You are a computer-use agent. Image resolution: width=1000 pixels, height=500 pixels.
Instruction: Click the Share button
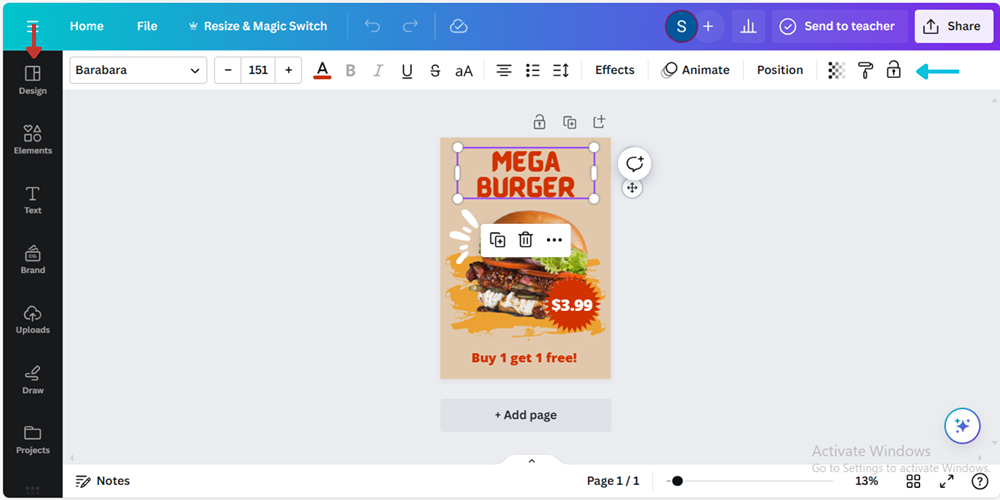click(953, 26)
